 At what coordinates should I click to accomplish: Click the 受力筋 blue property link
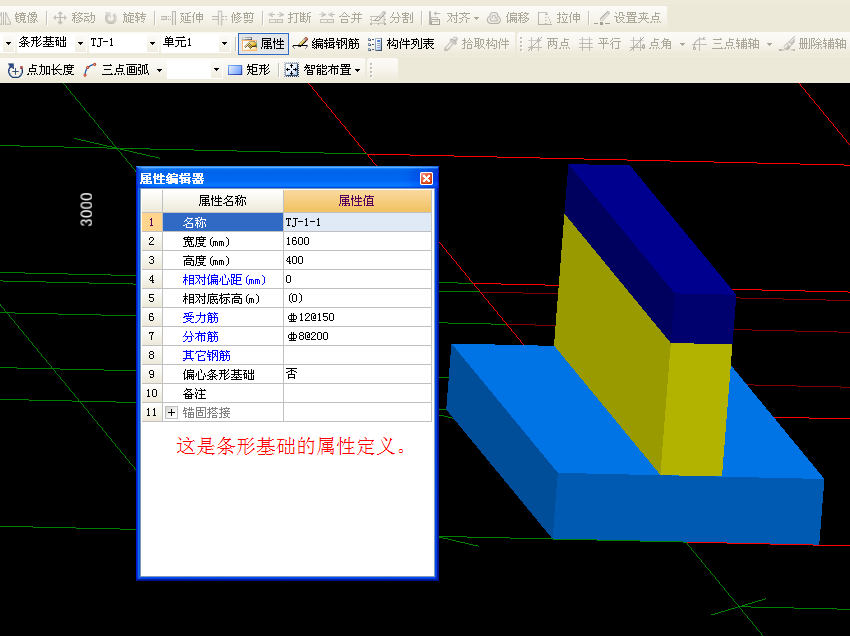point(201,318)
